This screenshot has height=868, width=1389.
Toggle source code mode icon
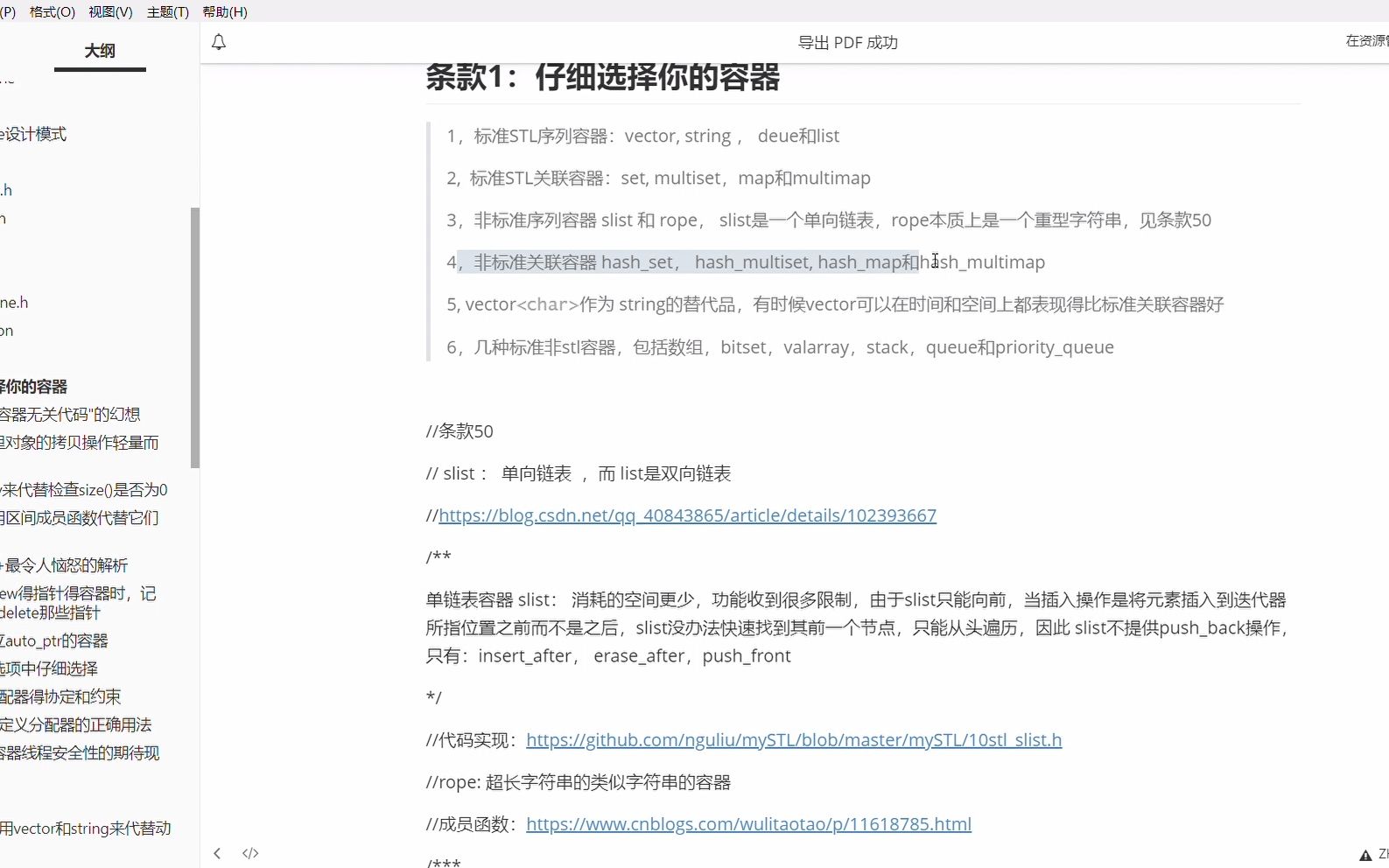[250, 853]
